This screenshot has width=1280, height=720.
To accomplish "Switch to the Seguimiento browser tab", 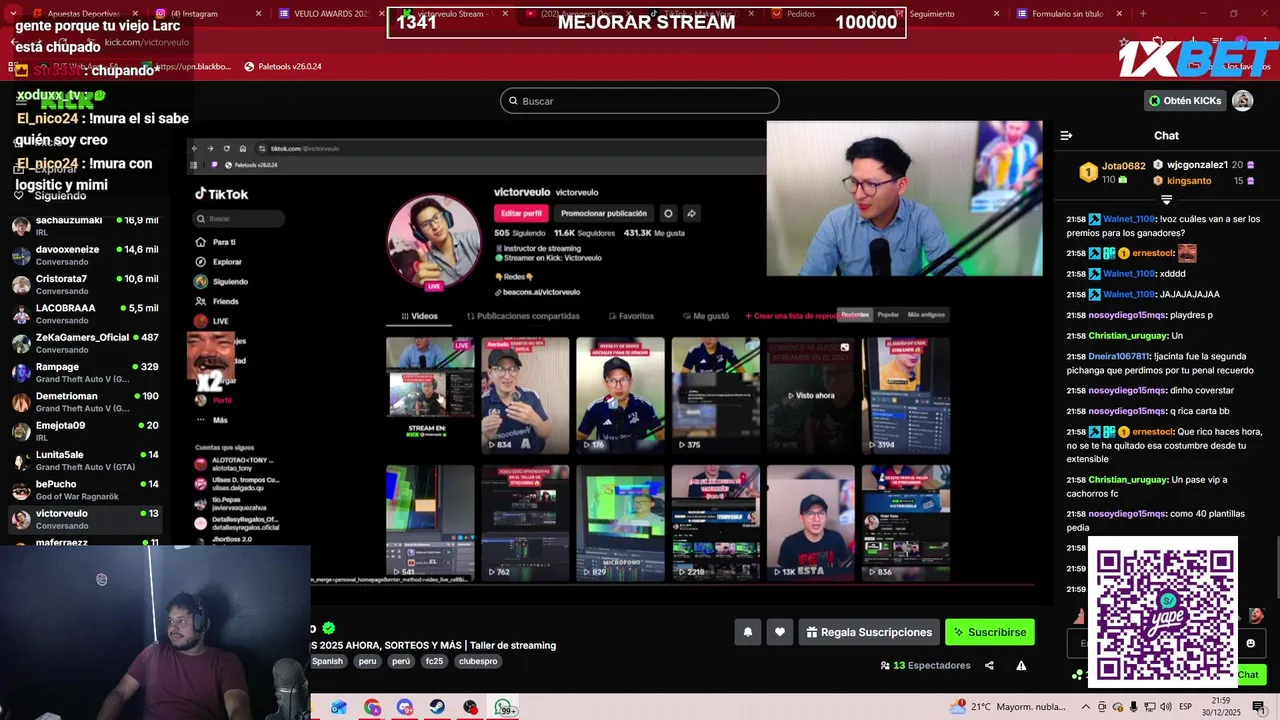I will click(945, 14).
